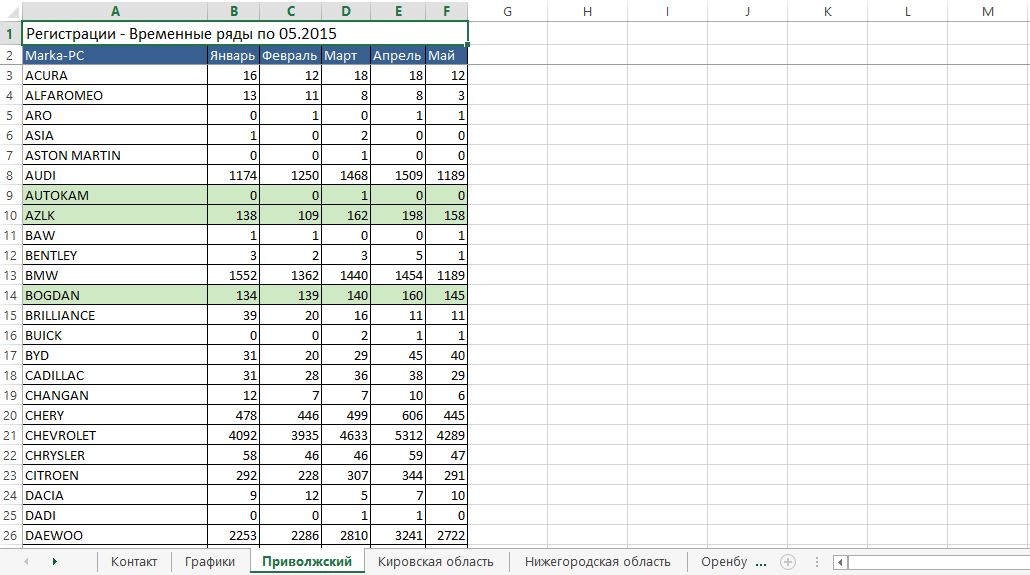Select column H header
This screenshot has width=1030, height=575.
coord(587,11)
